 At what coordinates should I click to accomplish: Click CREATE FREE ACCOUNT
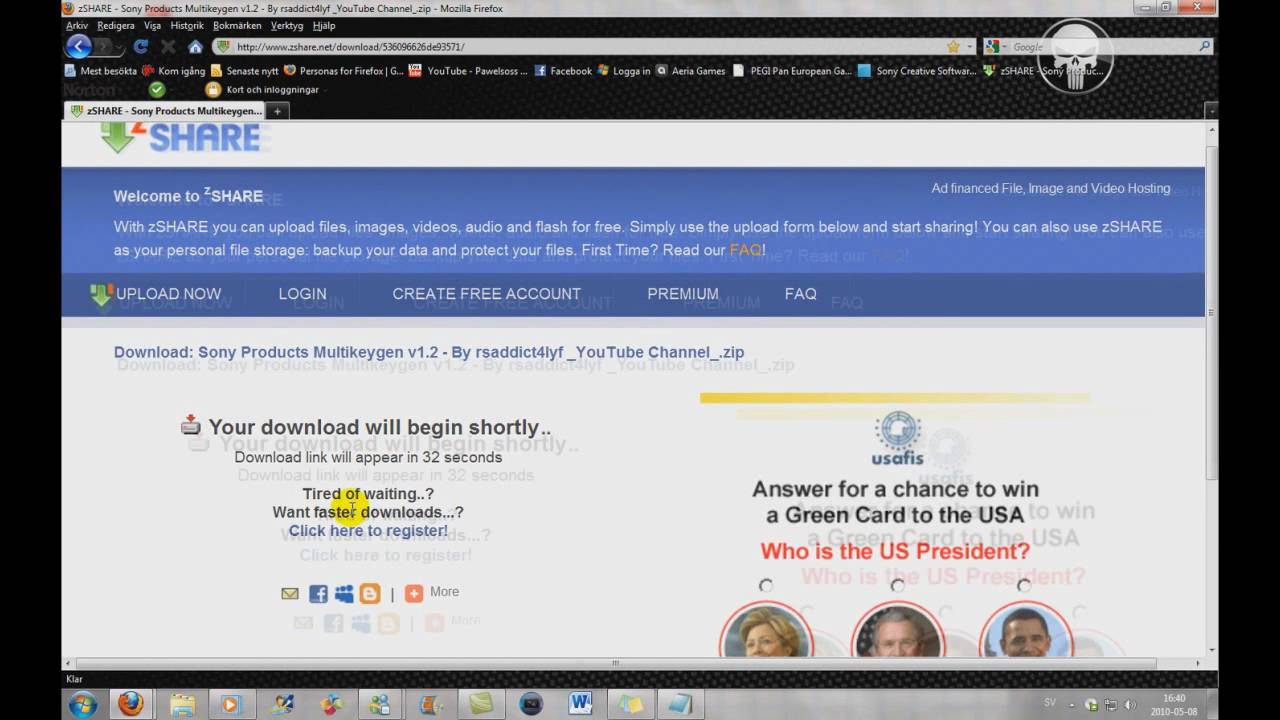click(x=486, y=294)
